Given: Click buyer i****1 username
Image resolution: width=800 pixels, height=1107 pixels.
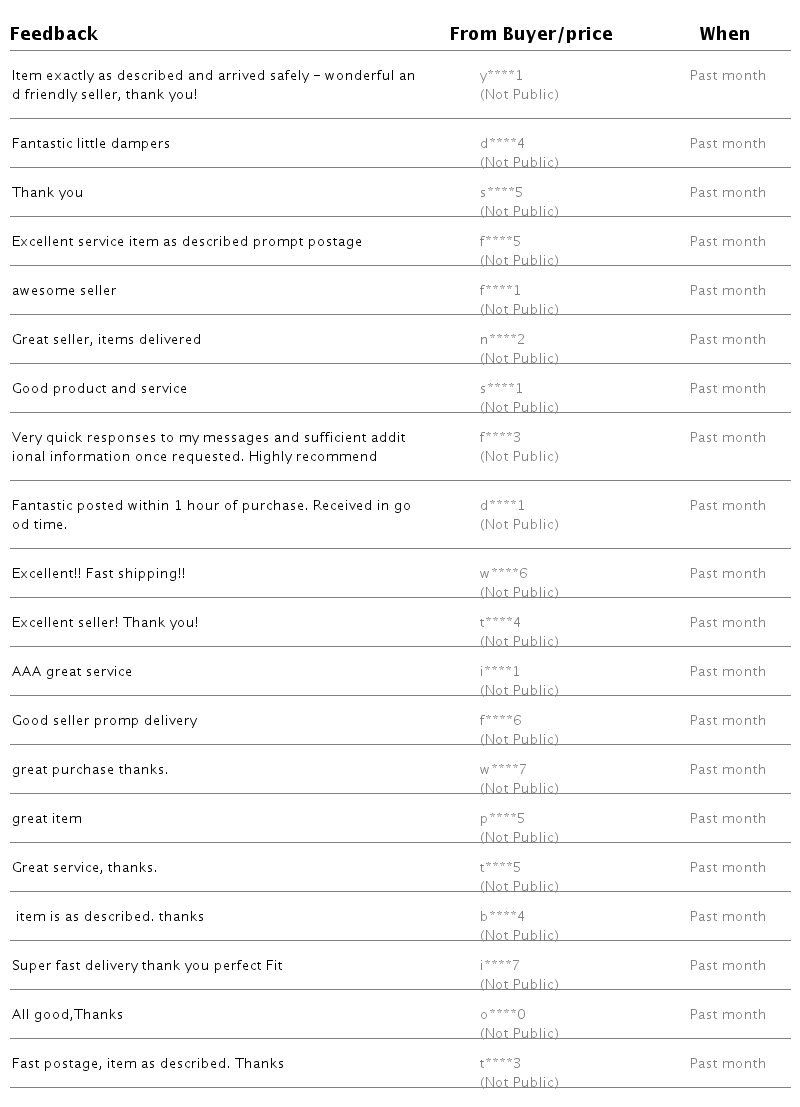Looking at the screenshot, I should pos(499,672).
